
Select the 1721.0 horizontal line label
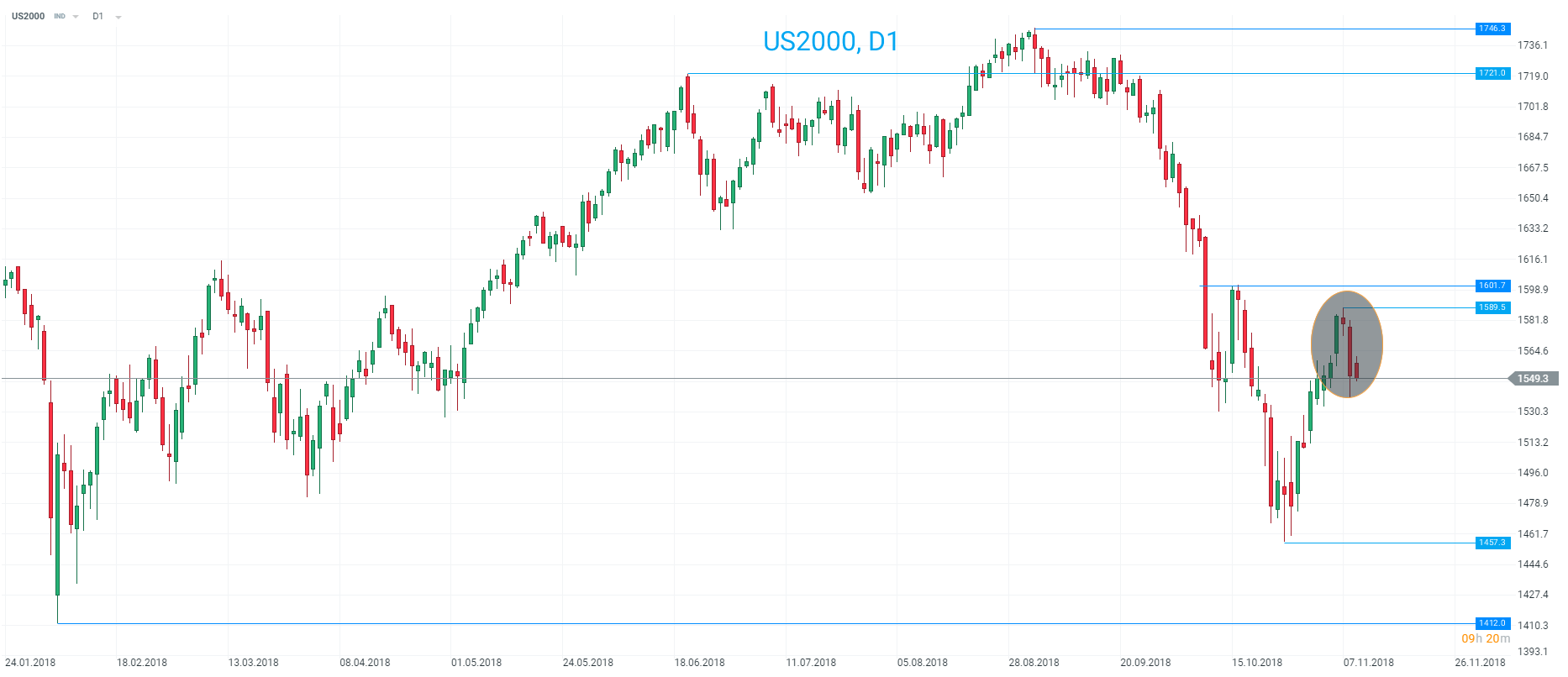pos(1492,73)
